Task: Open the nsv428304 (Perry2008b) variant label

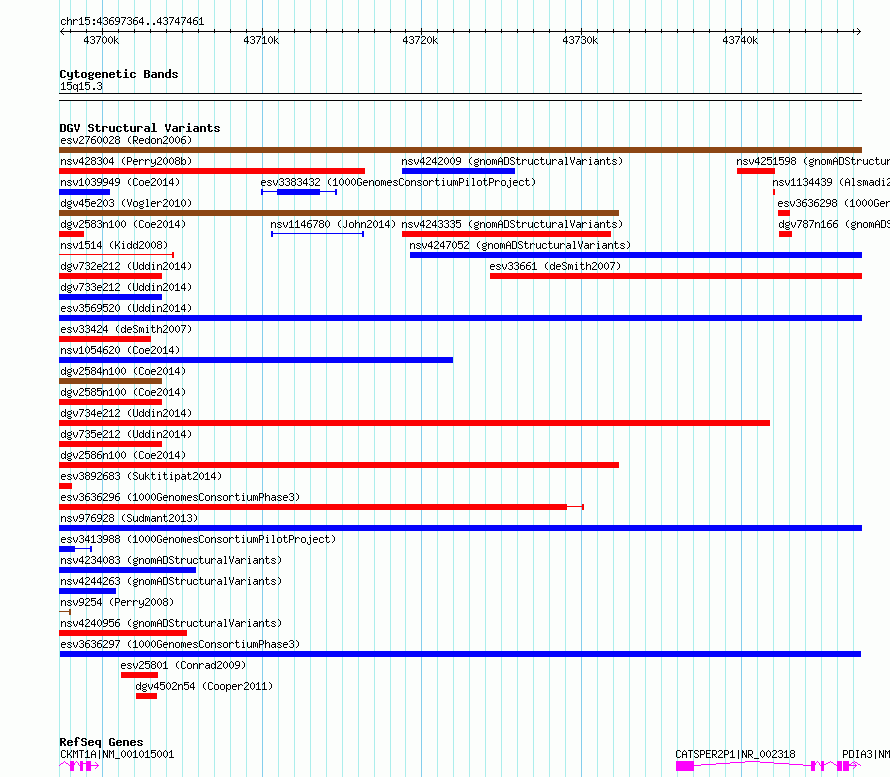Action: coord(126,161)
